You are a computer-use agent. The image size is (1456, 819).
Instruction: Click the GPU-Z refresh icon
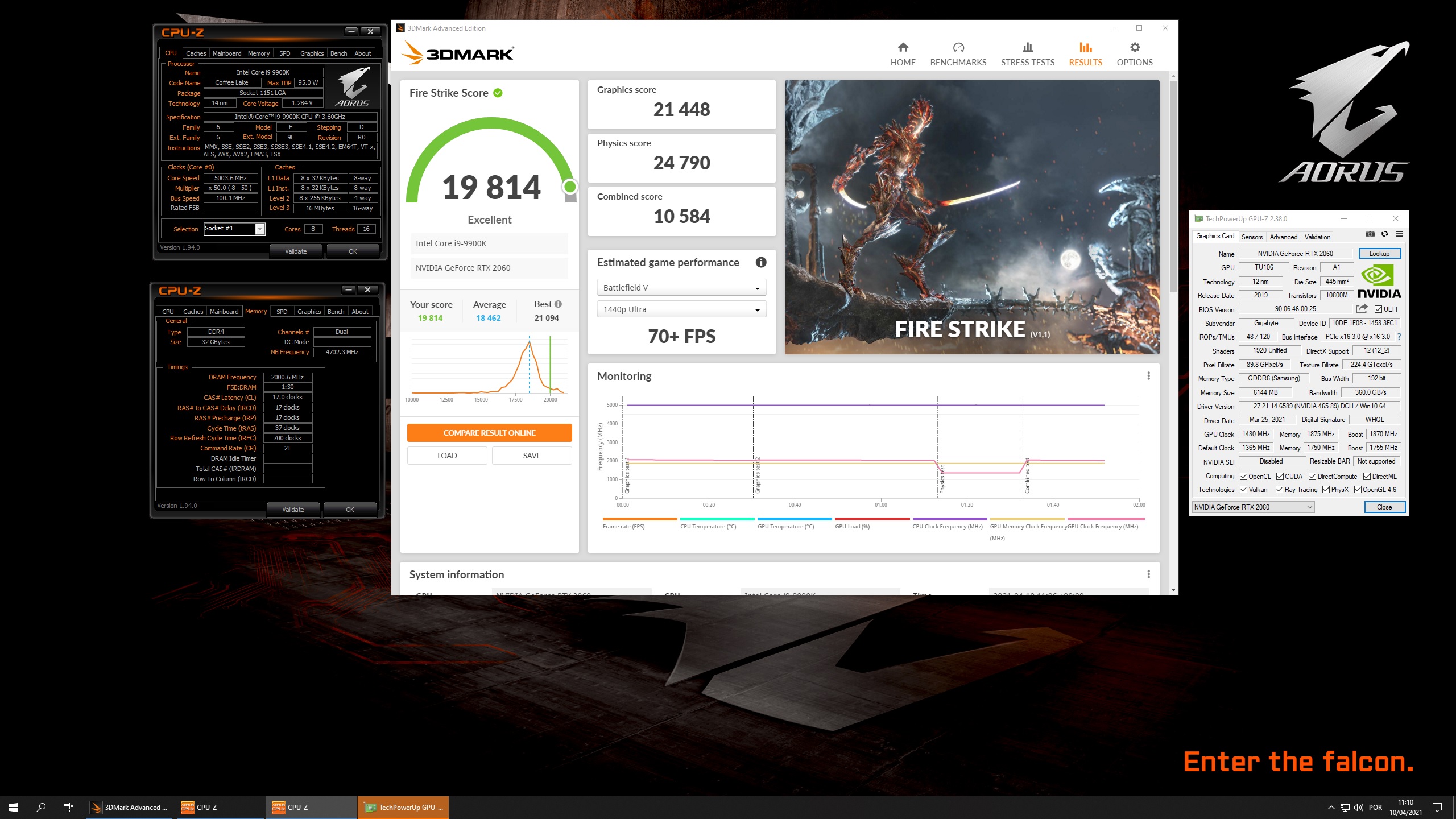coord(1384,234)
